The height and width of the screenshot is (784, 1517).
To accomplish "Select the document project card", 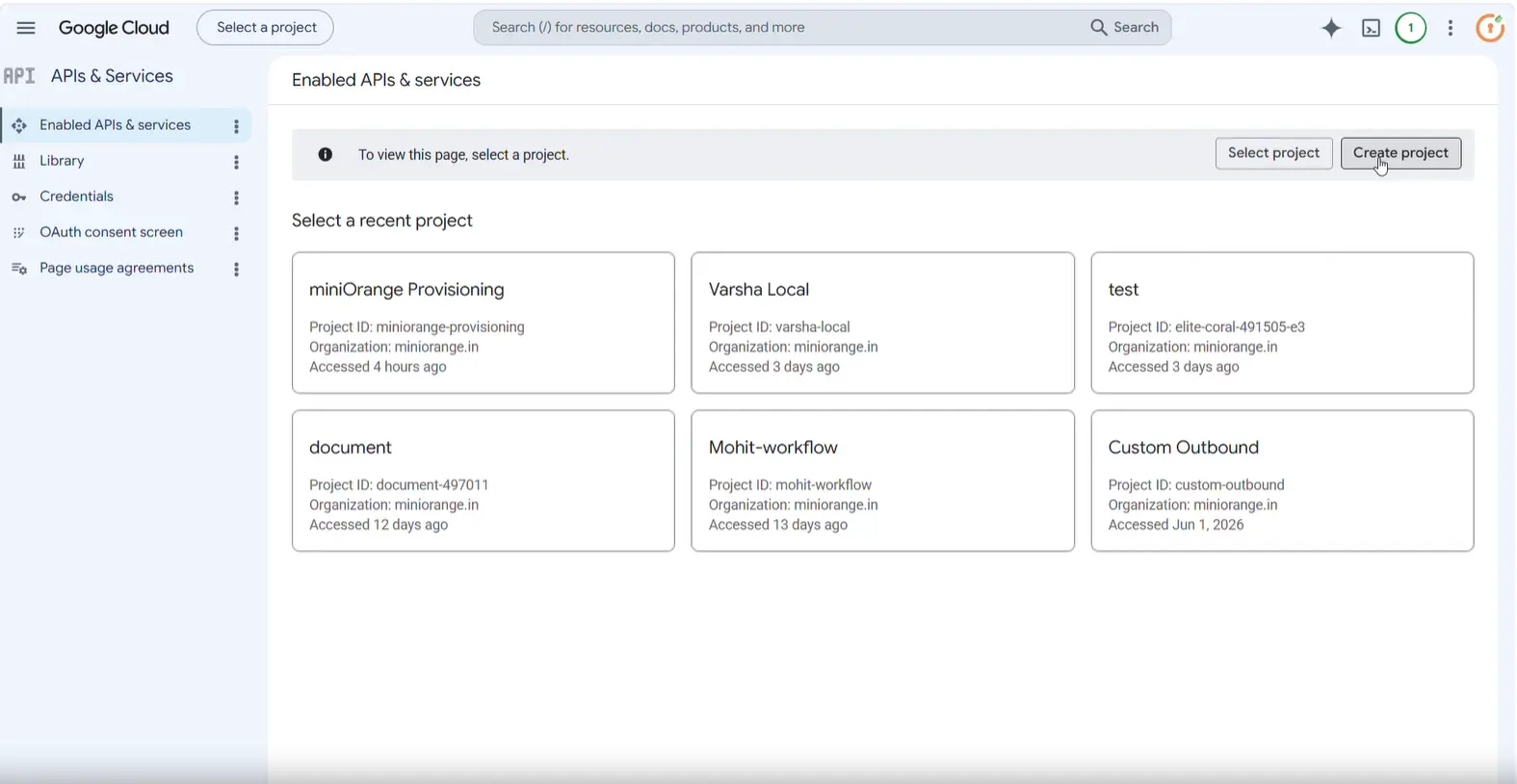I will 484,481.
